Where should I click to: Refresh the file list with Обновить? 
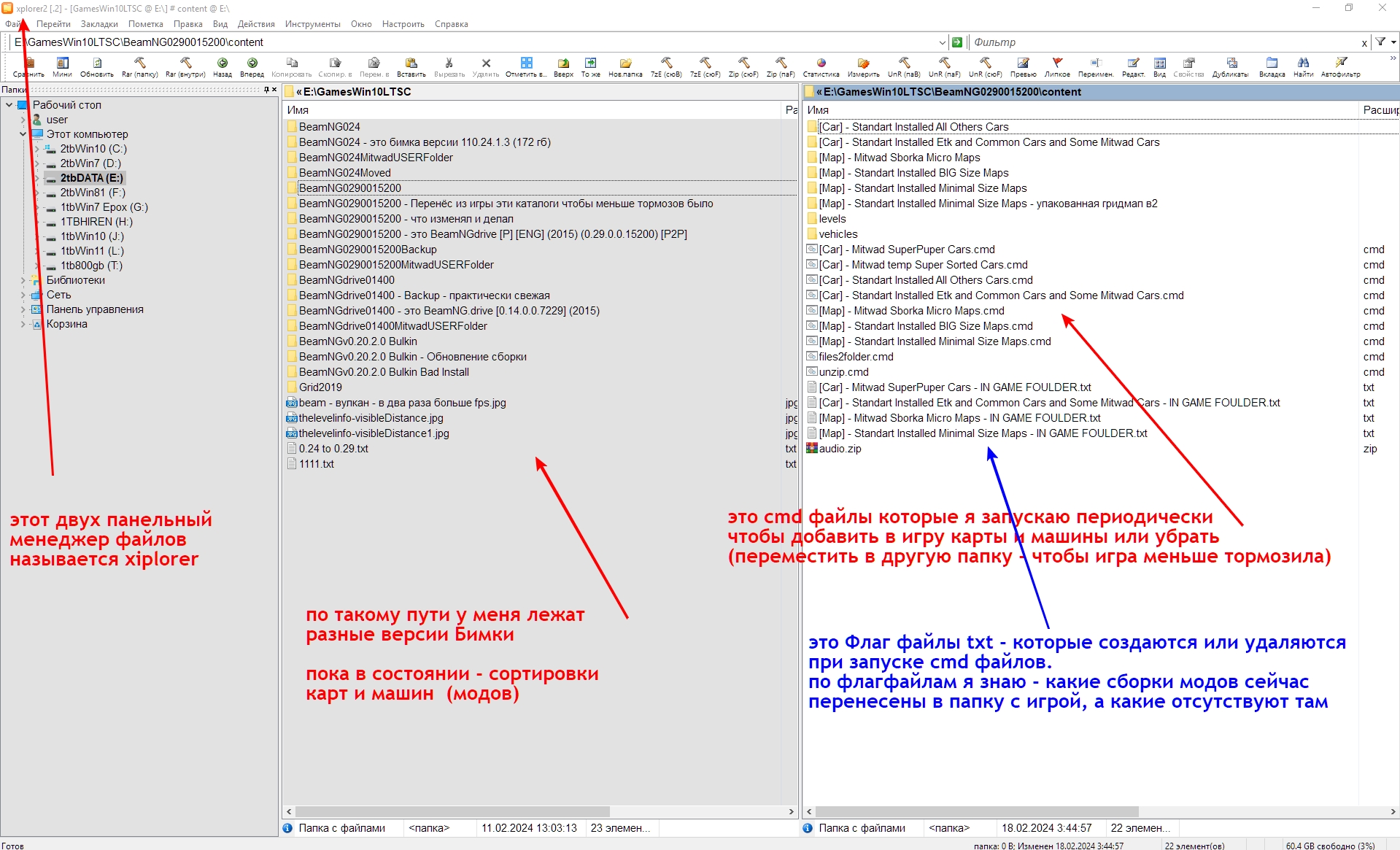point(97,66)
